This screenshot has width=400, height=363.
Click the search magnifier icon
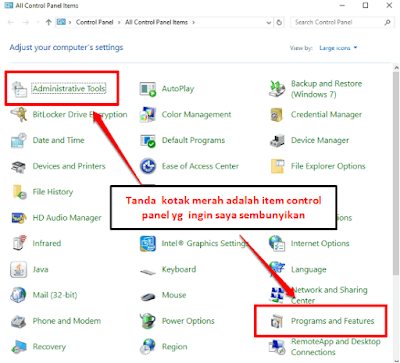point(387,22)
